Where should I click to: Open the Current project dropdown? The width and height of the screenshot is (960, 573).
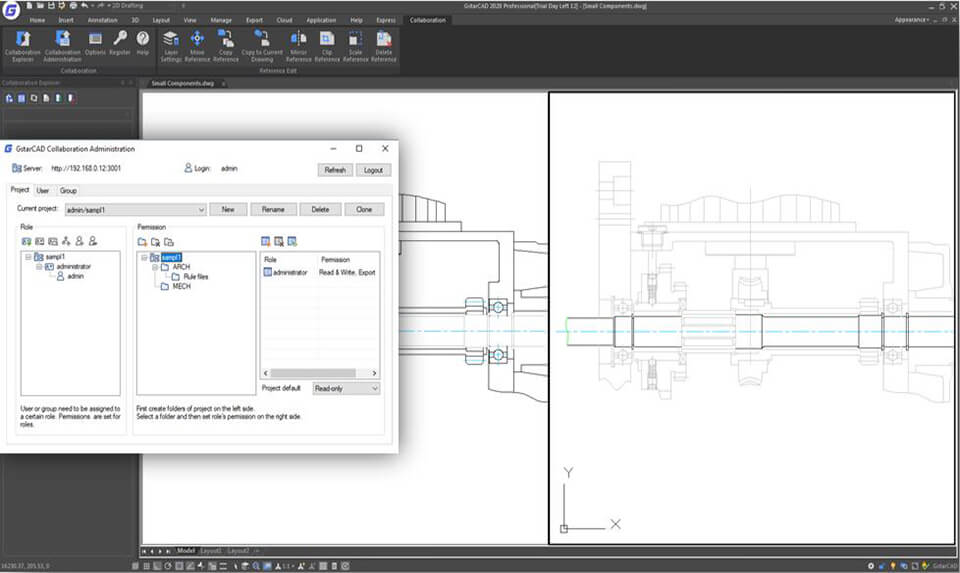[135, 210]
